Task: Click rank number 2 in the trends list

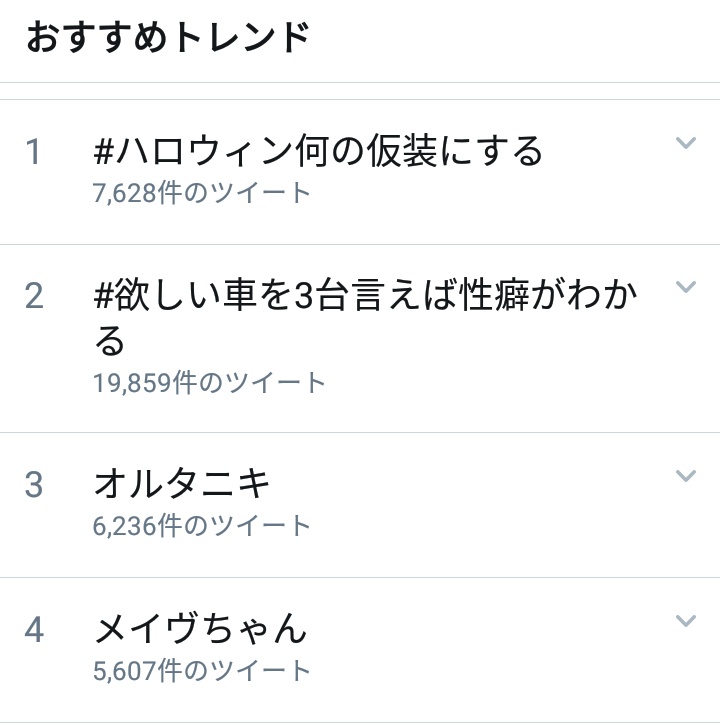Action: (35, 297)
